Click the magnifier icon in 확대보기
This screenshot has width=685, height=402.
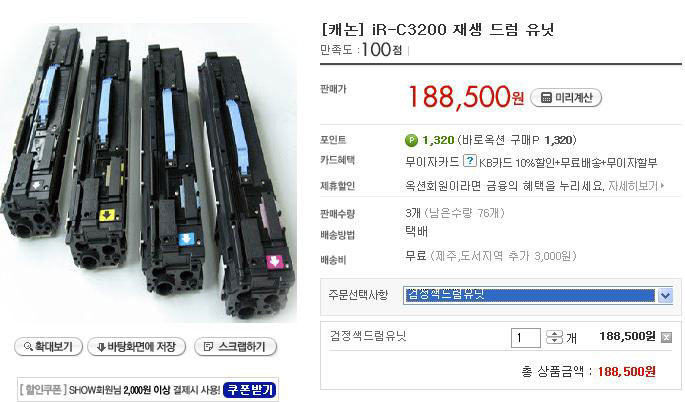pyautogui.click(x=28, y=347)
